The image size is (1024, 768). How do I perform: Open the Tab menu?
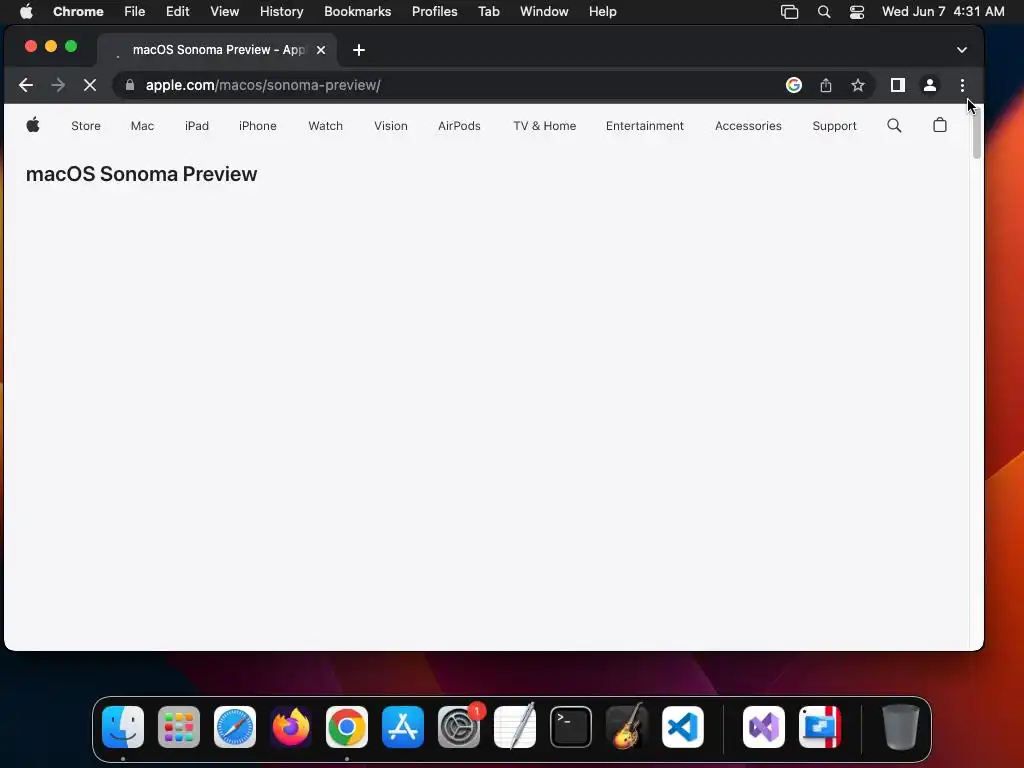(488, 11)
